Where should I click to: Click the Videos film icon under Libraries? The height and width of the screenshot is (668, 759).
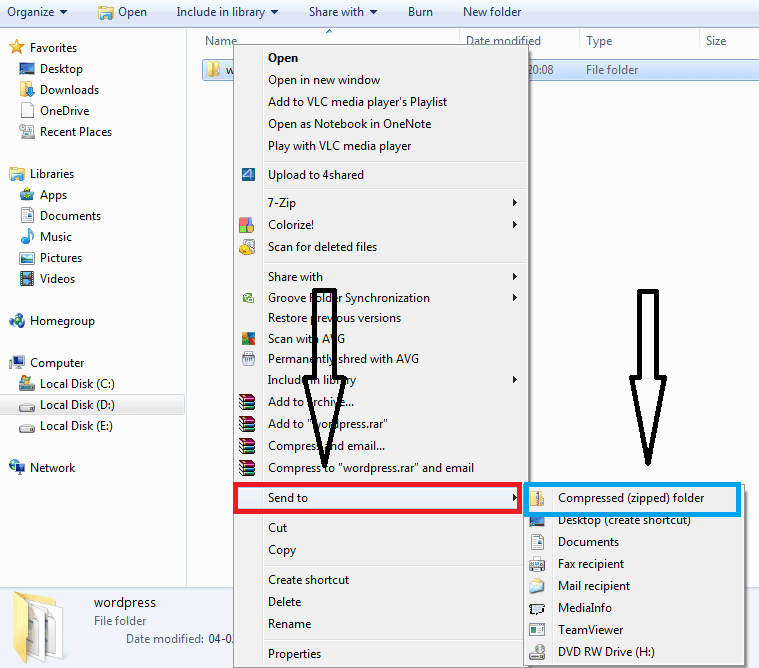pos(27,278)
